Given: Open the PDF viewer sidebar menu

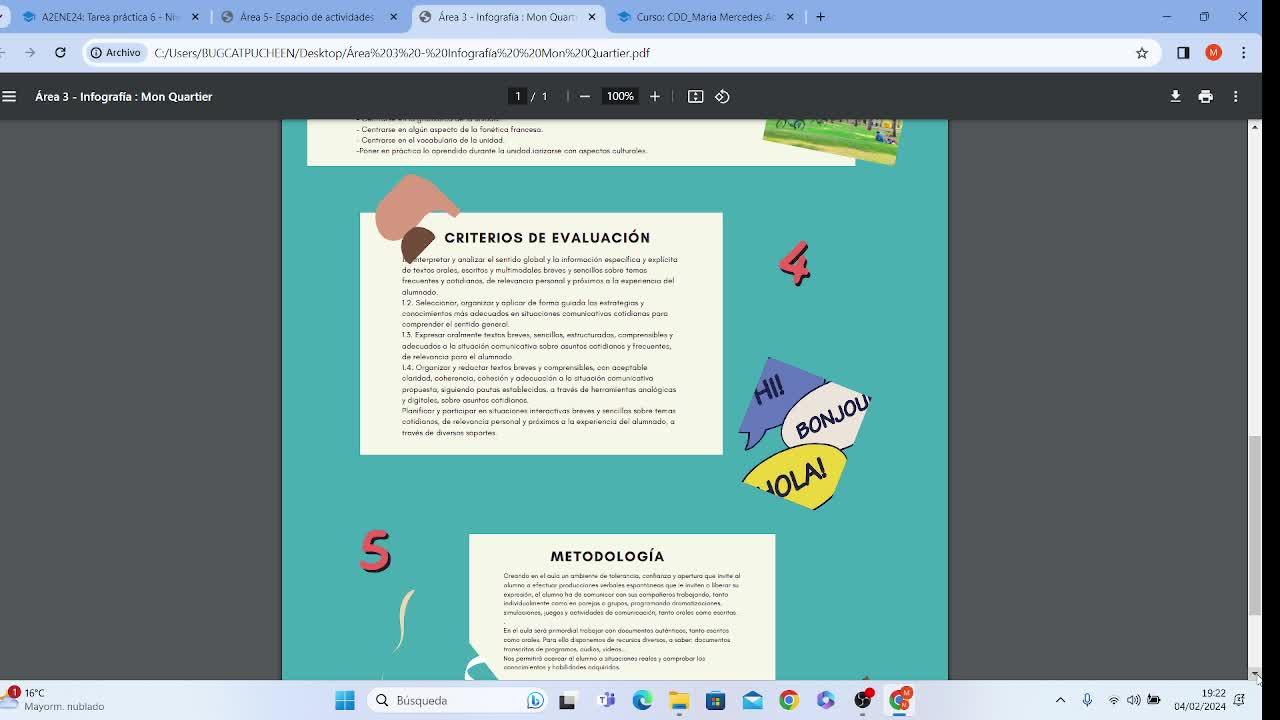Looking at the screenshot, I should coord(9,96).
